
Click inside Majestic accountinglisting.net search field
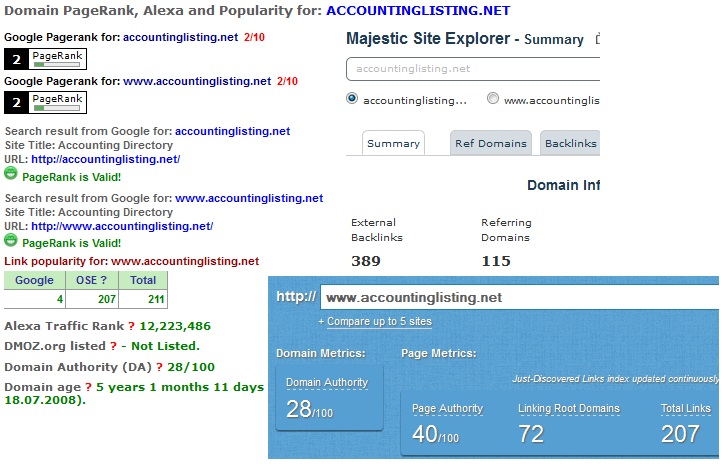473,69
